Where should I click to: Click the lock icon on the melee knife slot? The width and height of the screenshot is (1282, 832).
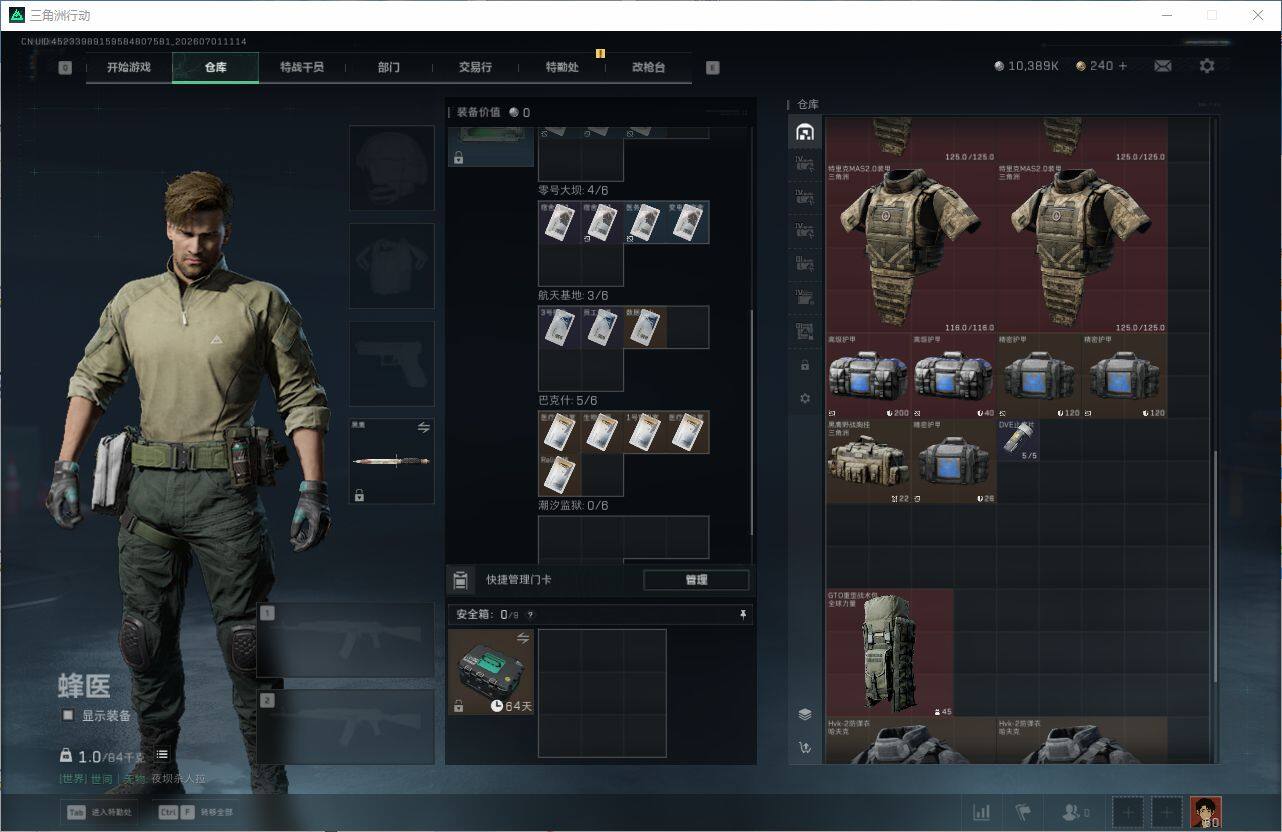pyautogui.click(x=359, y=495)
